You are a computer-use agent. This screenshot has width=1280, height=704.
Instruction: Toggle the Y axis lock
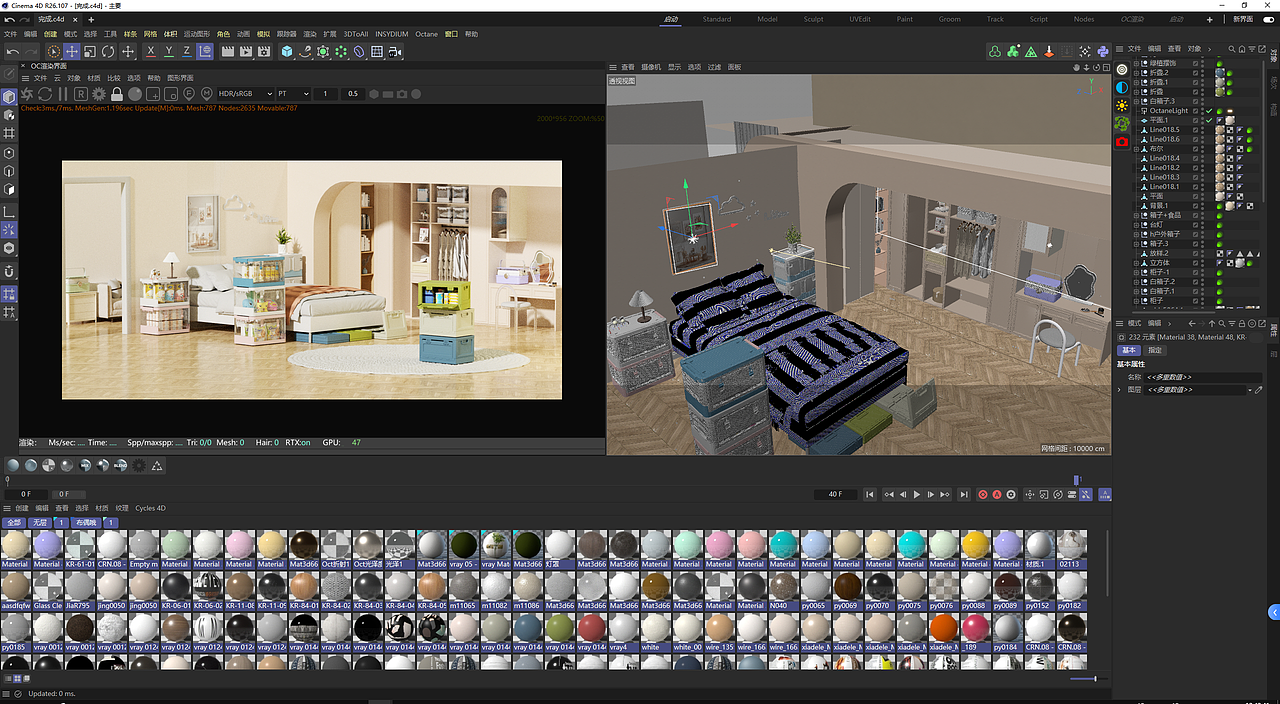coord(169,51)
